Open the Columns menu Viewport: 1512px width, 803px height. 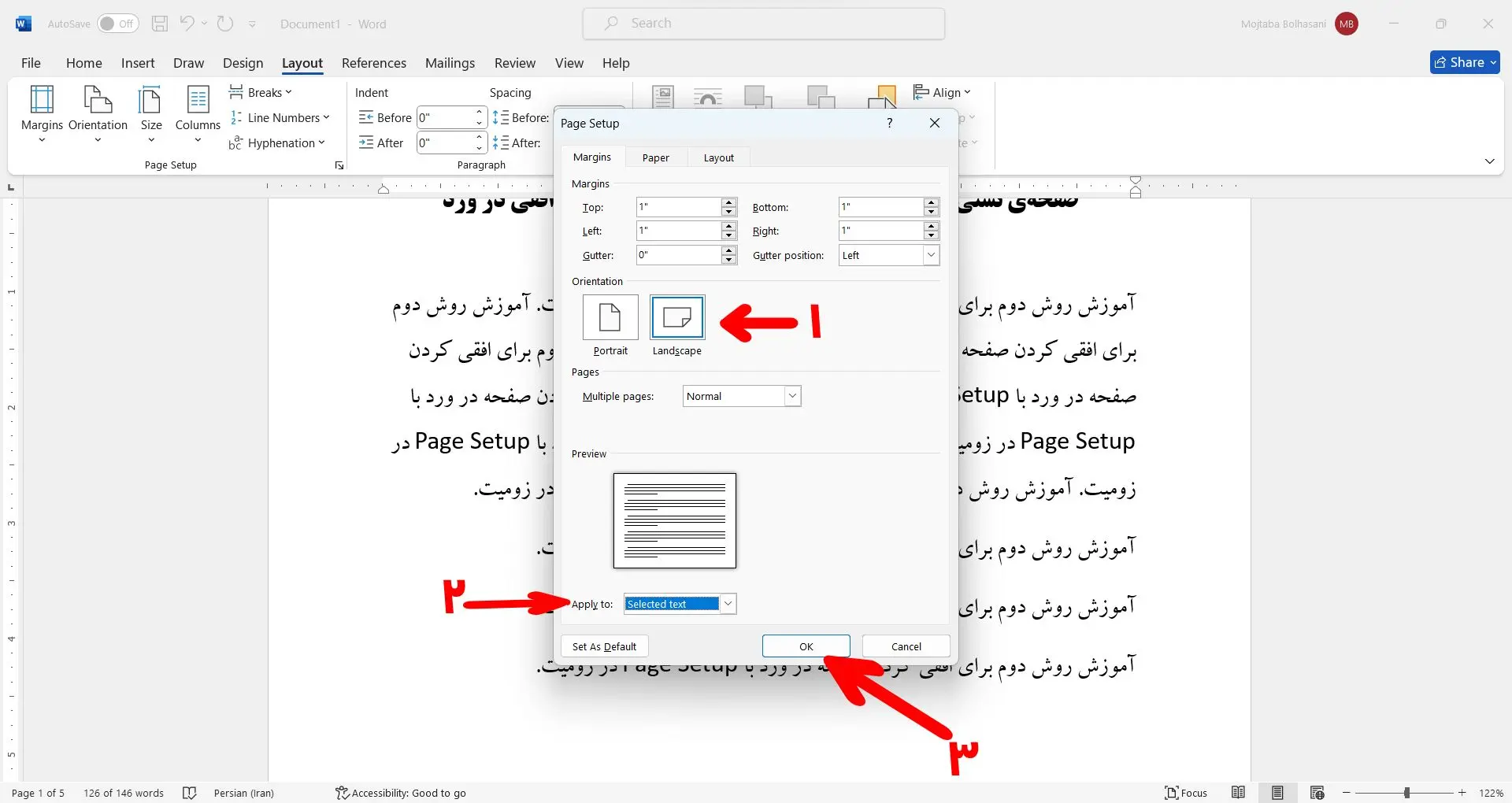(x=198, y=114)
